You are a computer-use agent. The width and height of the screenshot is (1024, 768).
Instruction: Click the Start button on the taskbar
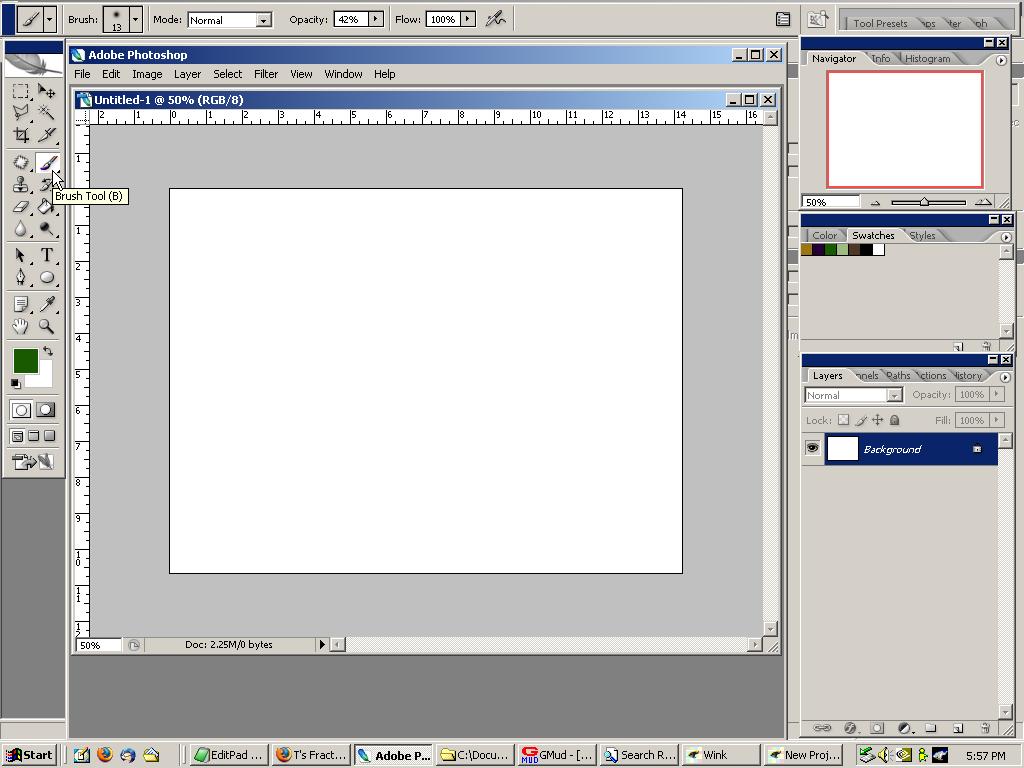[27, 754]
